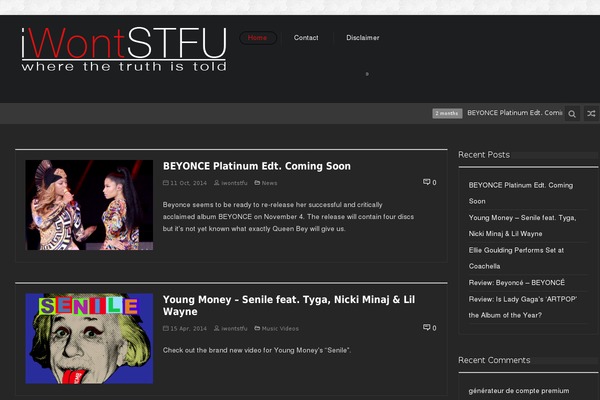Click the BEYONCE Platinum post excerpt text
This screenshot has height=400, width=600.
(288, 217)
